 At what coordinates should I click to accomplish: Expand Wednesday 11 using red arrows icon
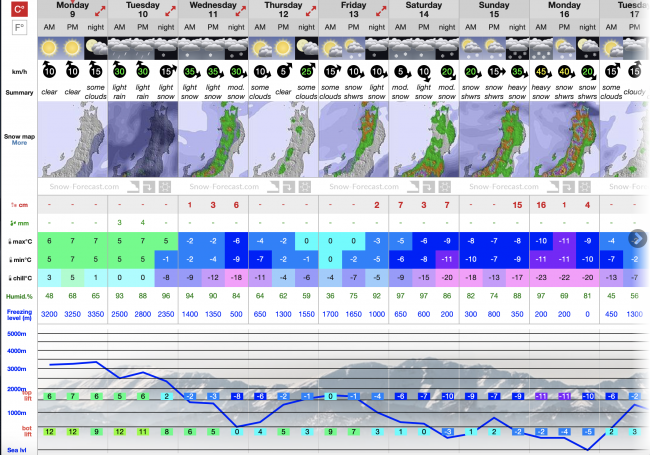(241, 11)
